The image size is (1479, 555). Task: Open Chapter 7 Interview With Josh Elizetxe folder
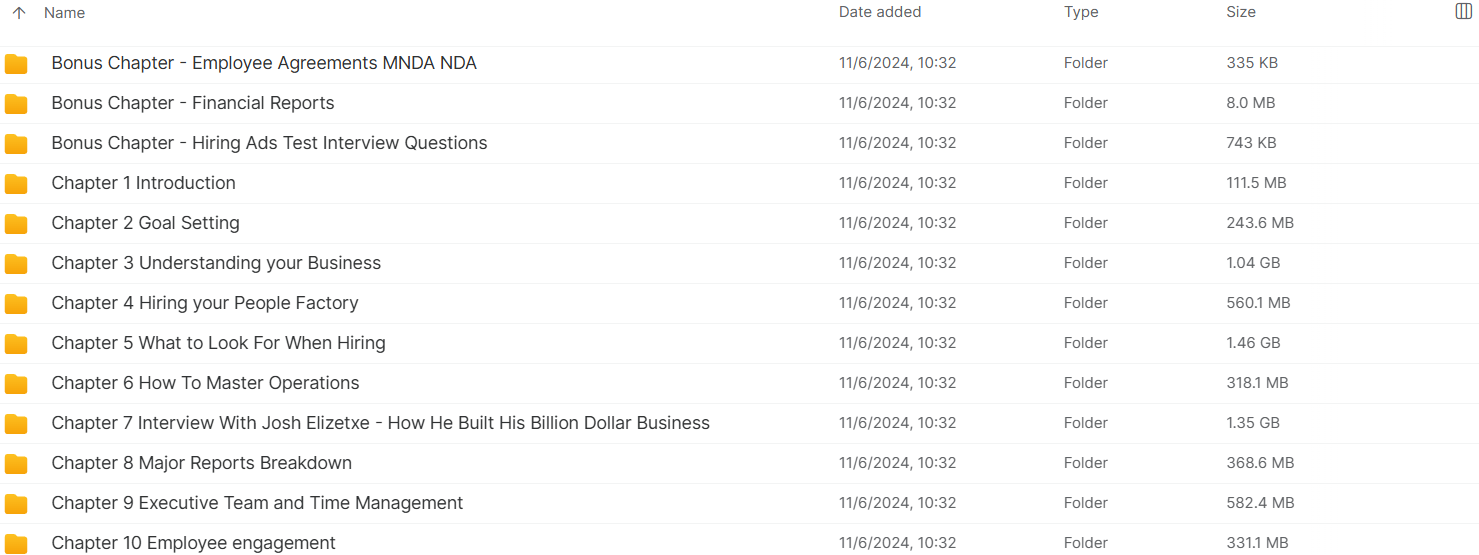380,423
